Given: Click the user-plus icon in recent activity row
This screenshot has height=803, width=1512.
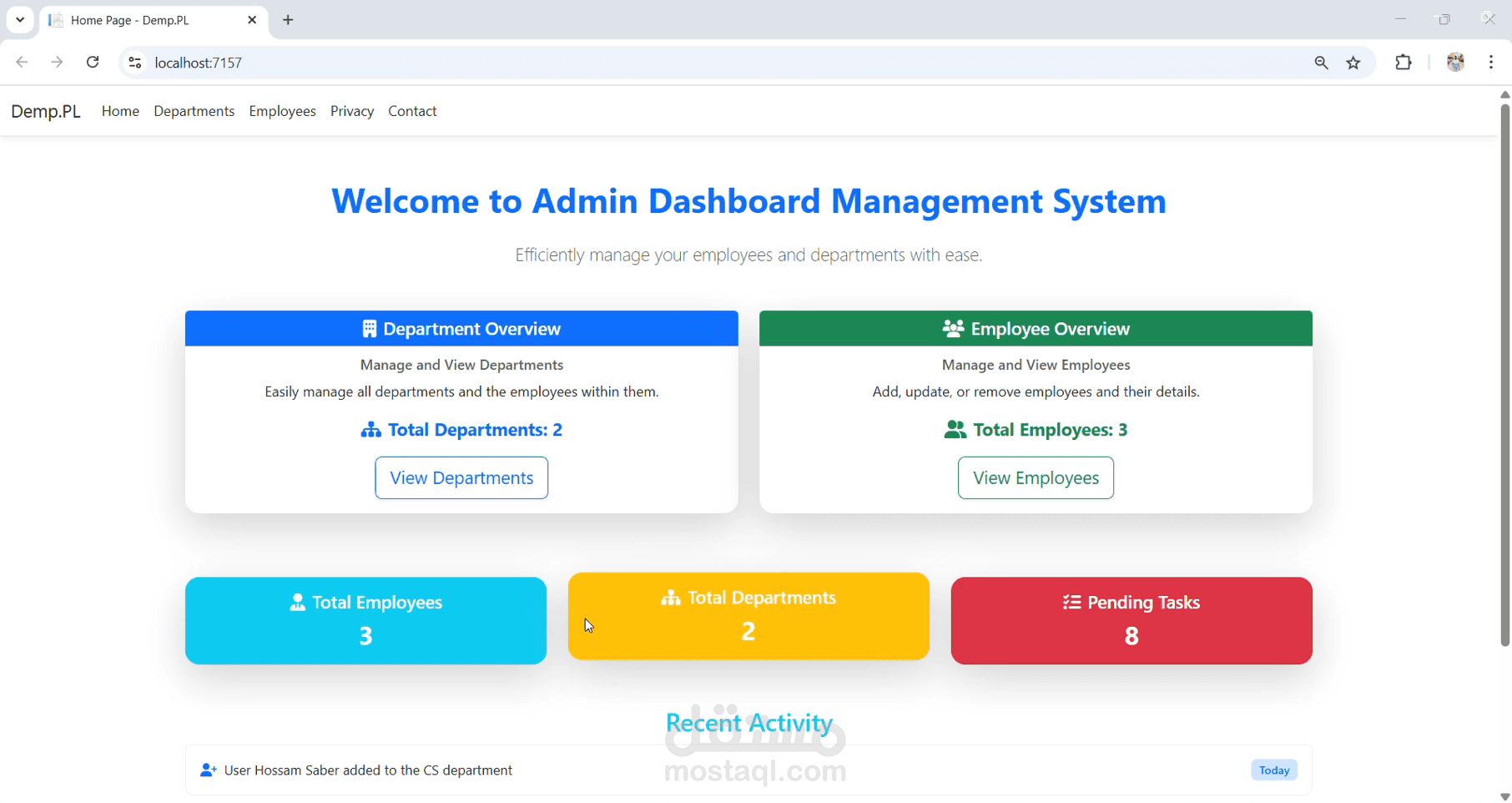Looking at the screenshot, I should tap(209, 770).
